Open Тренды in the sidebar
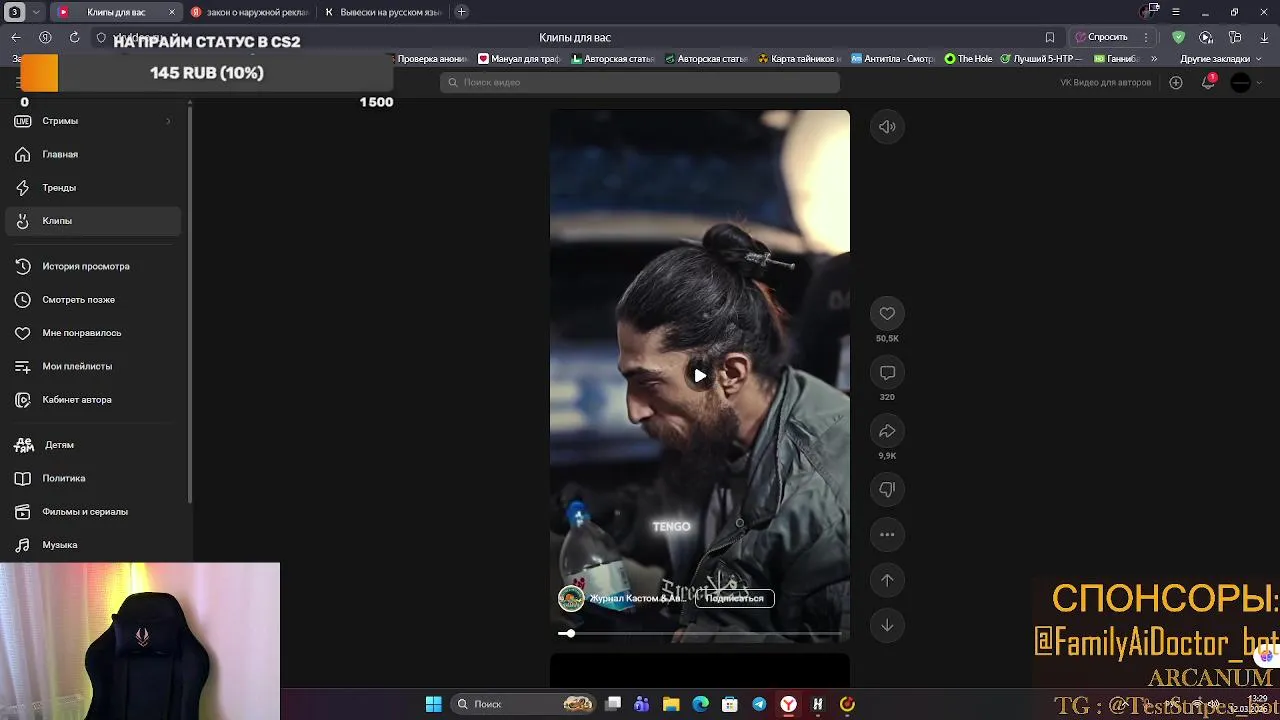Screen dimensions: 1280x720 point(92,187)
